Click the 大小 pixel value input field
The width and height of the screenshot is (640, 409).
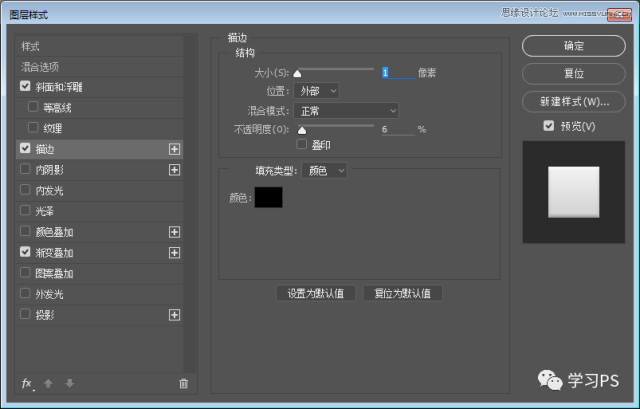397,72
